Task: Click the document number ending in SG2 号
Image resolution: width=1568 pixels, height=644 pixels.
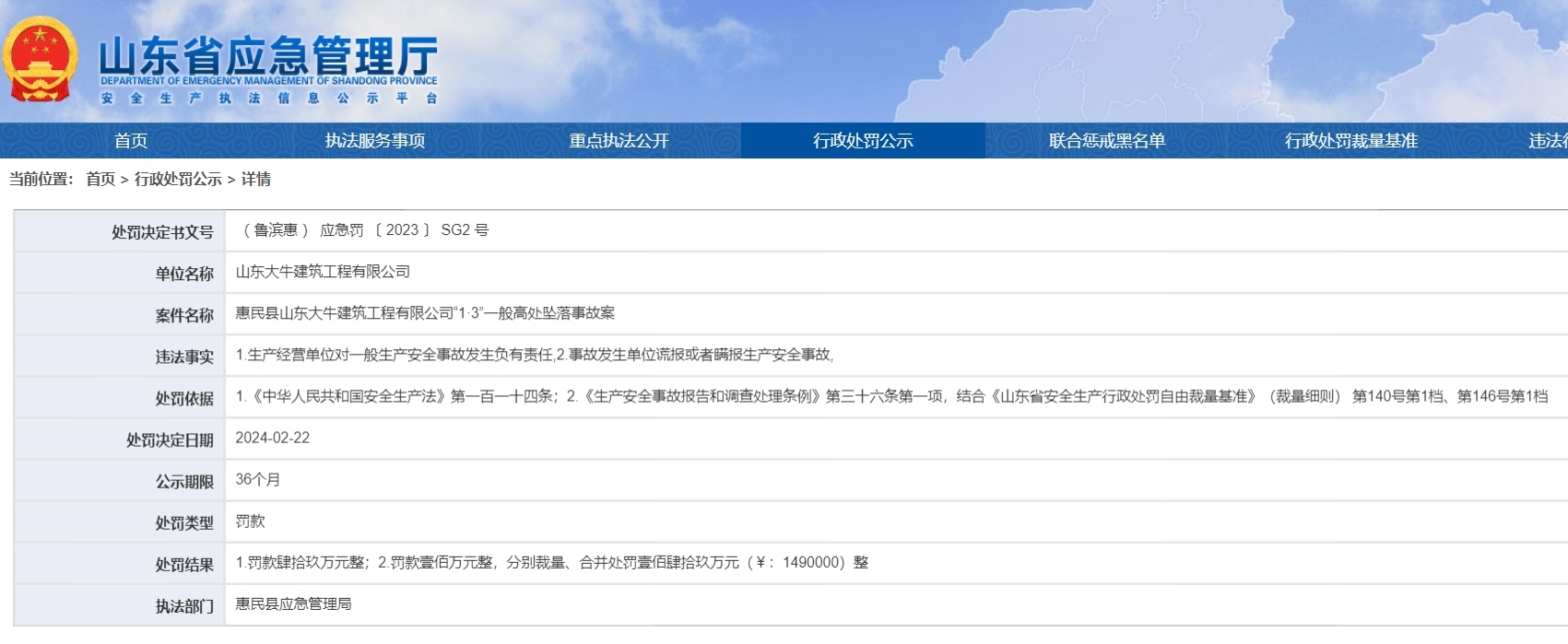Action: (x=365, y=230)
